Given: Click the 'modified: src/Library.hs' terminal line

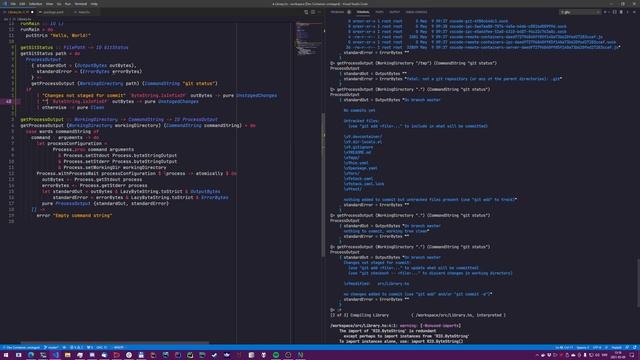Looking at the screenshot, I should tap(376, 283).
